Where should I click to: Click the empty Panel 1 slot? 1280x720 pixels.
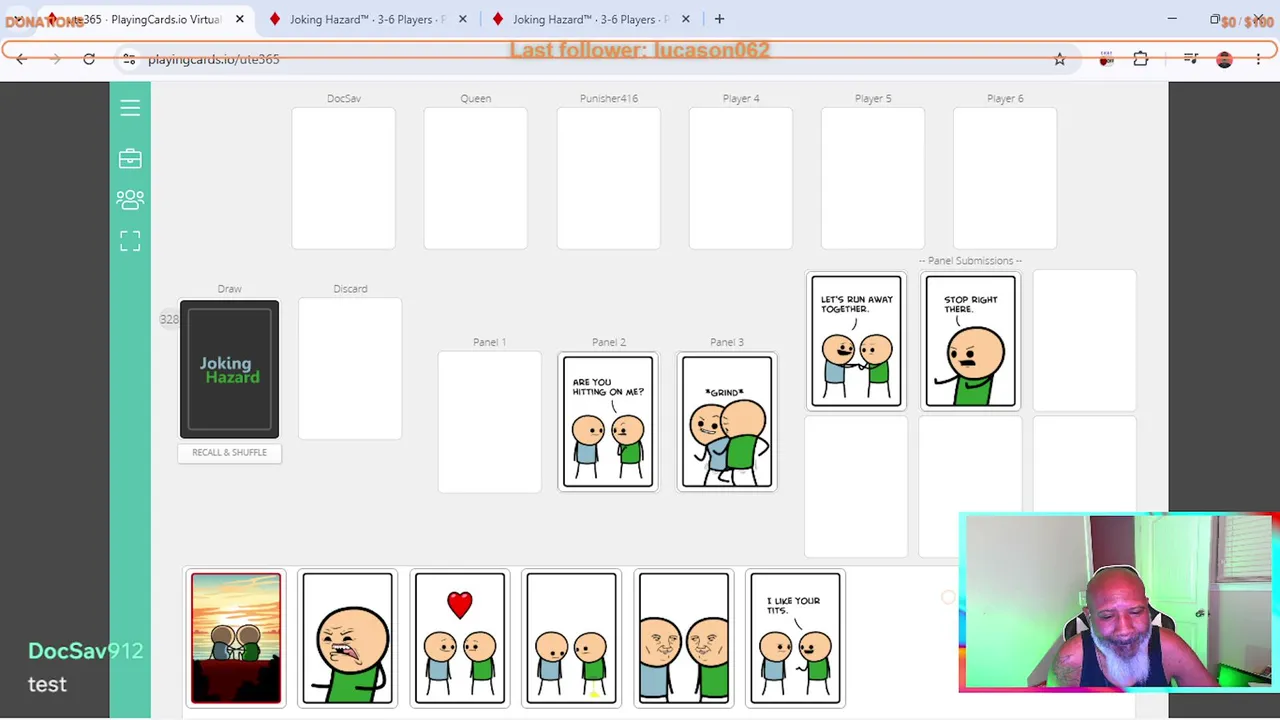489,422
